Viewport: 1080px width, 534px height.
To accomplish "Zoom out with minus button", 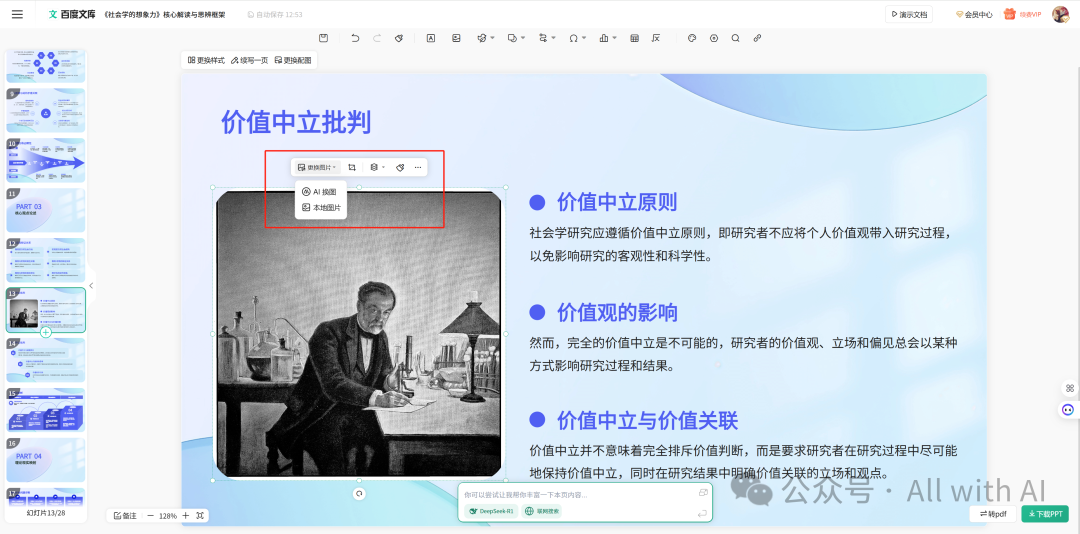I will [x=150, y=515].
